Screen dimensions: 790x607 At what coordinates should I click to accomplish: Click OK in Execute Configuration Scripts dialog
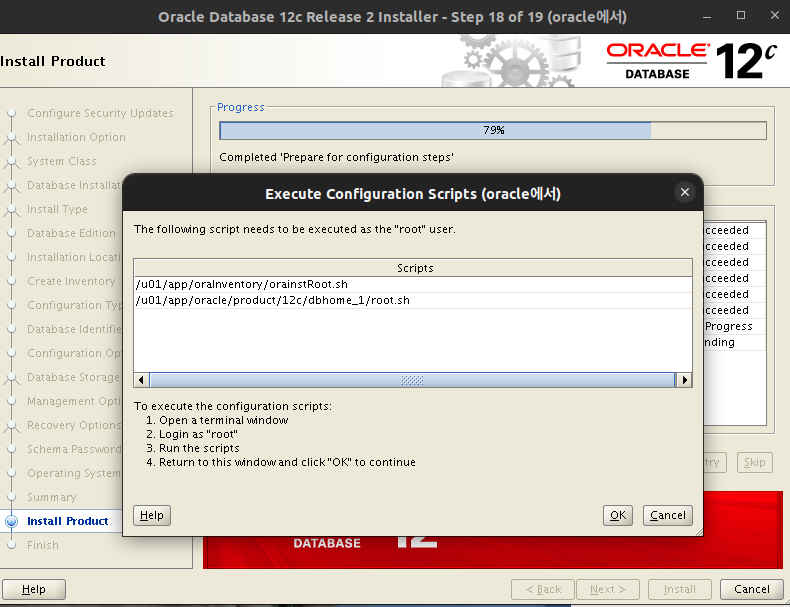[618, 515]
